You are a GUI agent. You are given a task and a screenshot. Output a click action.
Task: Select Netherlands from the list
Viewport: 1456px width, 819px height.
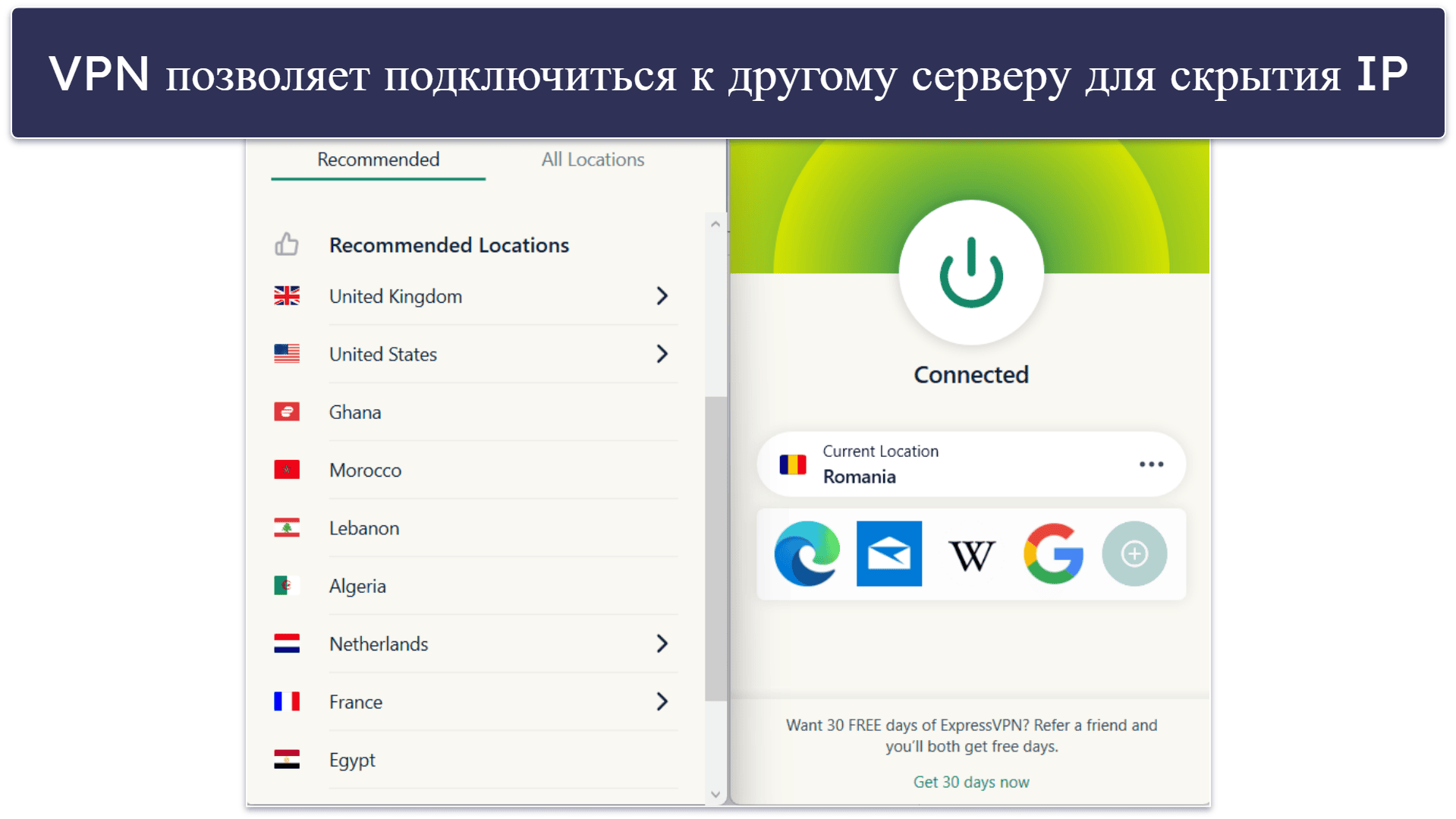[476, 644]
